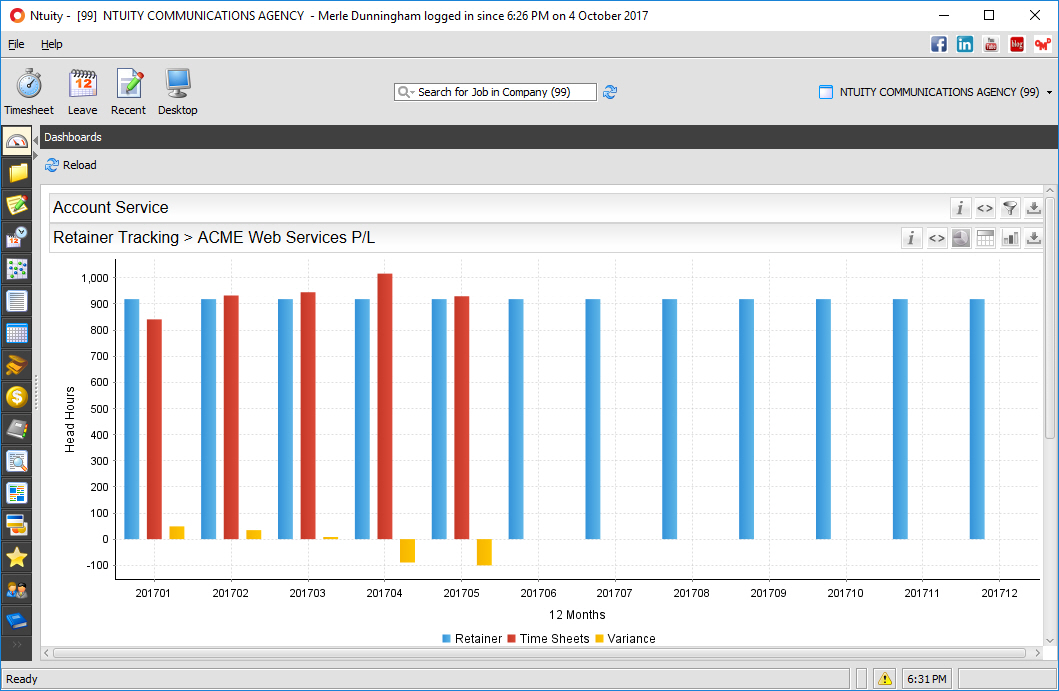Open the lined document sidebar icon
The image size is (1059, 691).
click(17, 301)
